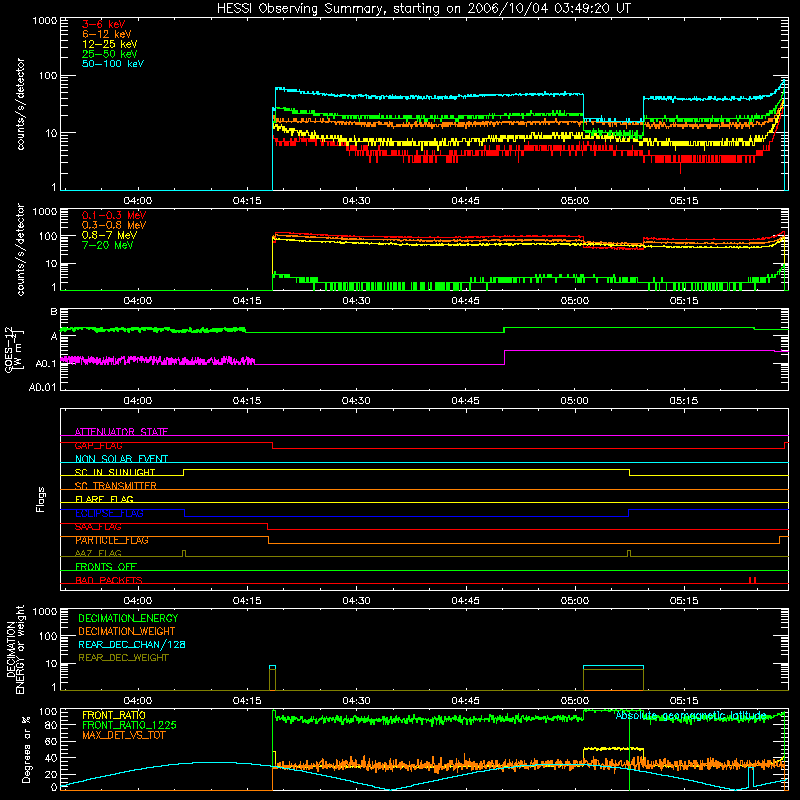Click the HESSI Observing Summary title
The height and width of the screenshot is (800, 800).
[x=423, y=8]
